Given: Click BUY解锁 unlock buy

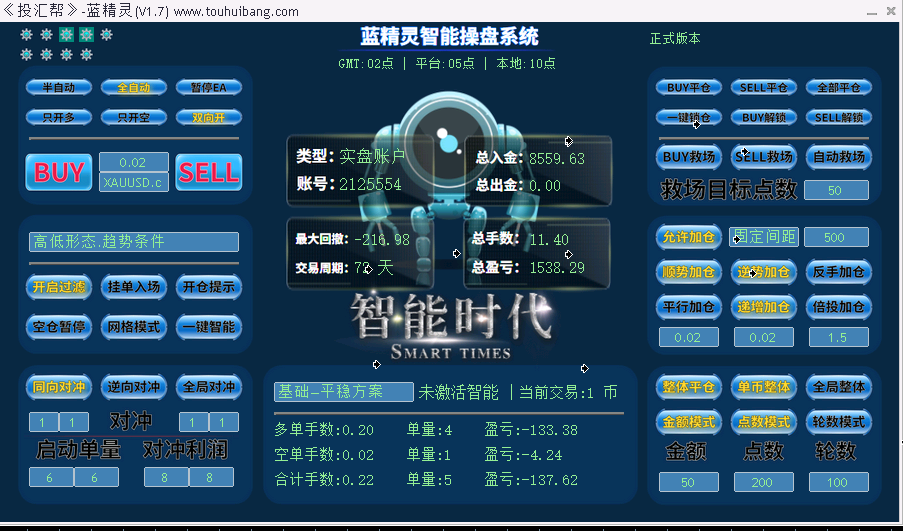Looking at the screenshot, I should click(764, 117).
